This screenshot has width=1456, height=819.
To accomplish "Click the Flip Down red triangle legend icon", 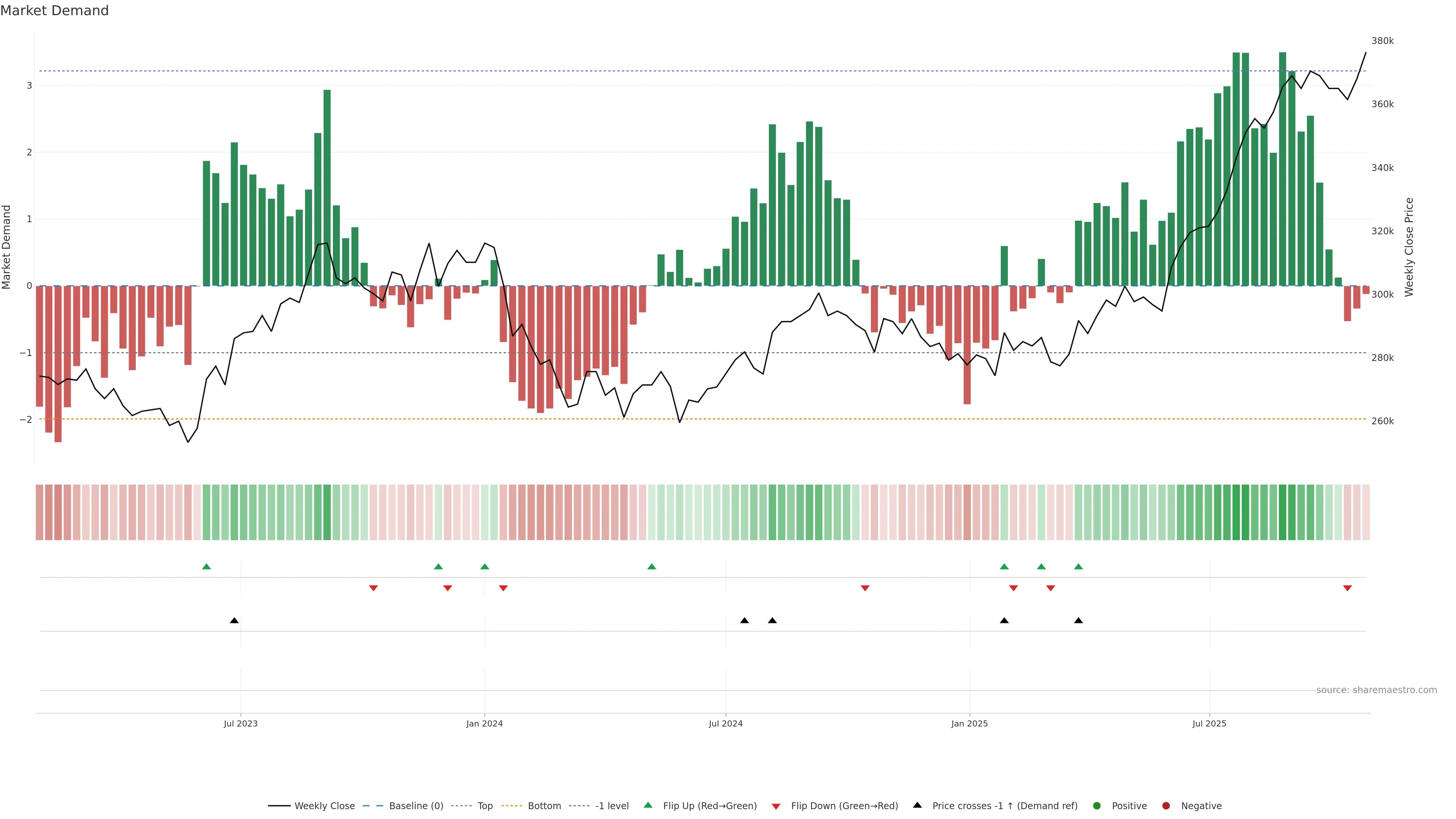I will click(x=776, y=806).
